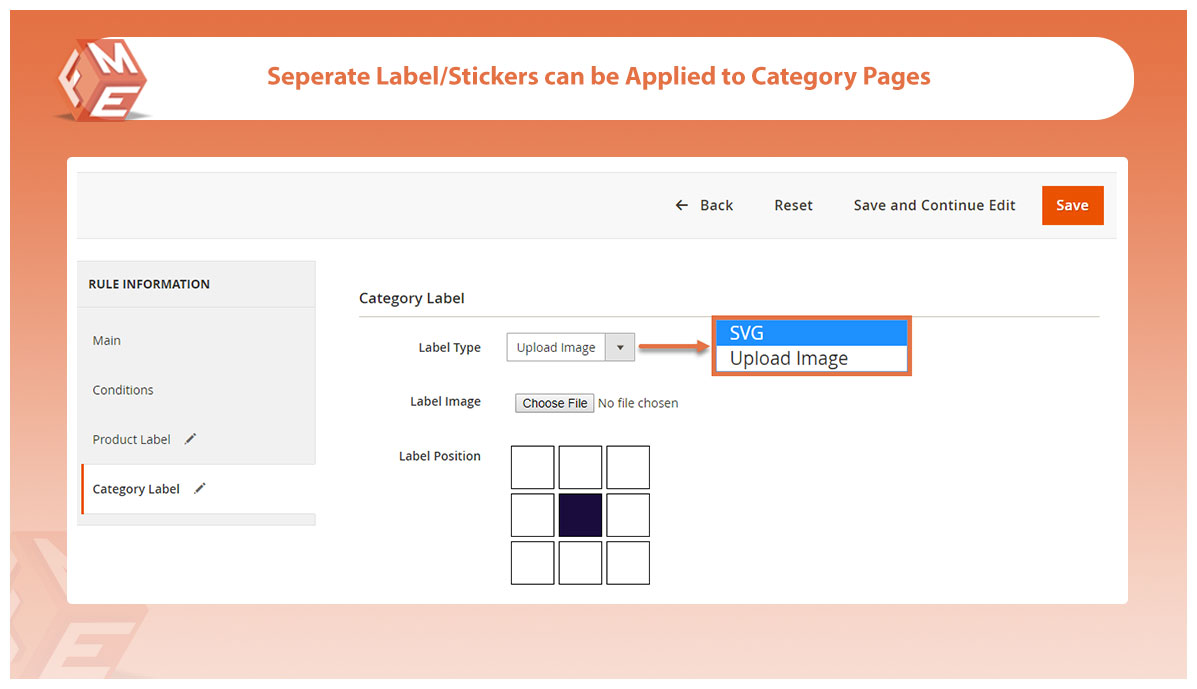Open the Main tab
1197x689 pixels.
click(x=107, y=341)
